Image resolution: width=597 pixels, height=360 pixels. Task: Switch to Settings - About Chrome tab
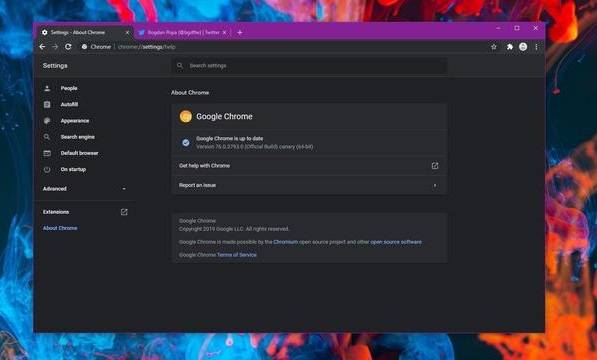tap(85, 33)
